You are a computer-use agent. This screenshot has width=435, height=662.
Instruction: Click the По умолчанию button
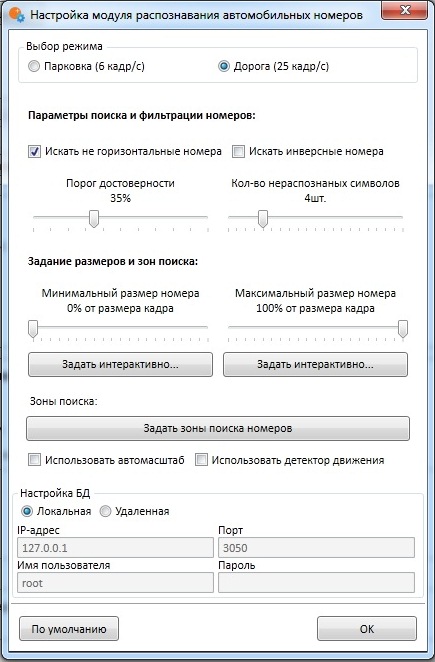click(69, 629)
